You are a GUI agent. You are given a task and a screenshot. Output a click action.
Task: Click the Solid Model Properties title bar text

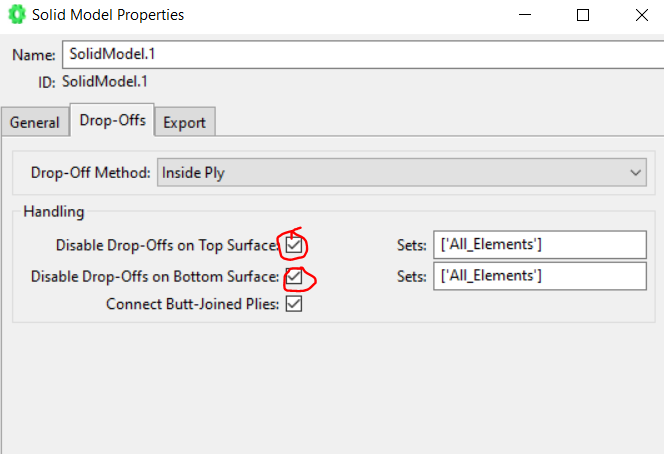(108, 16)
